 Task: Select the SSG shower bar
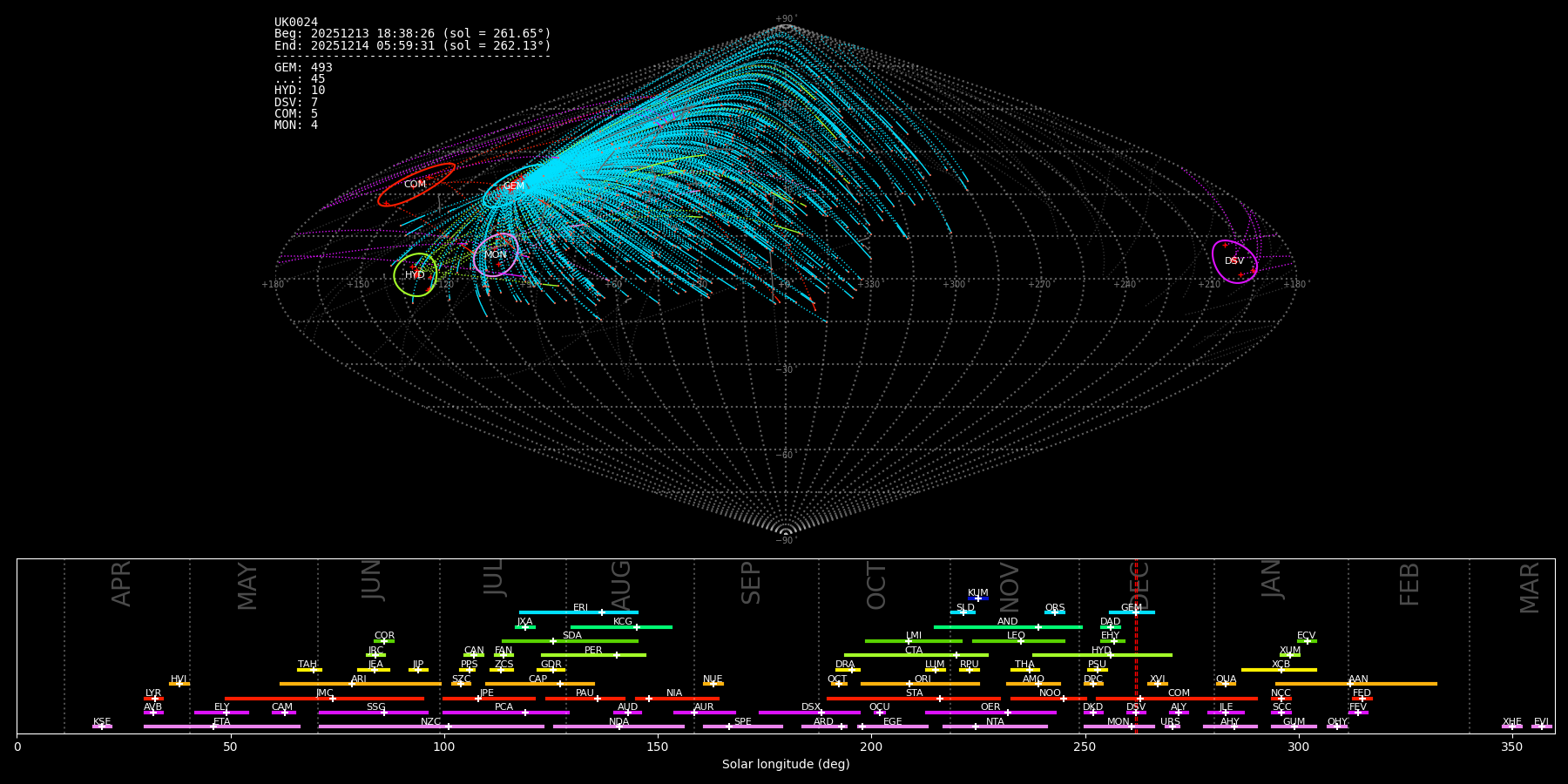(x=374, y=713)
